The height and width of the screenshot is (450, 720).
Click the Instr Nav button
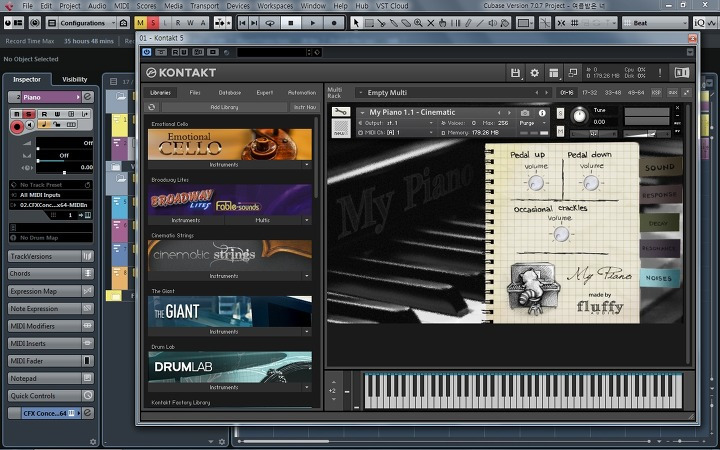(x=305, y=107)
